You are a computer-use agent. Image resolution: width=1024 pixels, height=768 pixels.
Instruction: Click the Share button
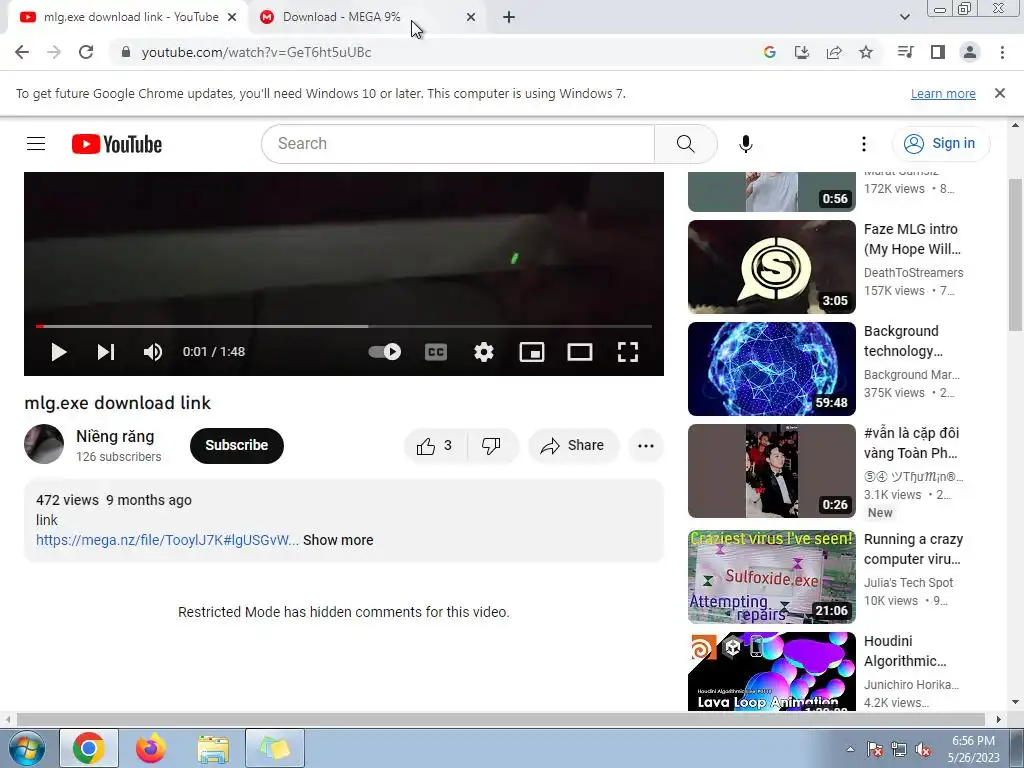click(x=573, y=446)
